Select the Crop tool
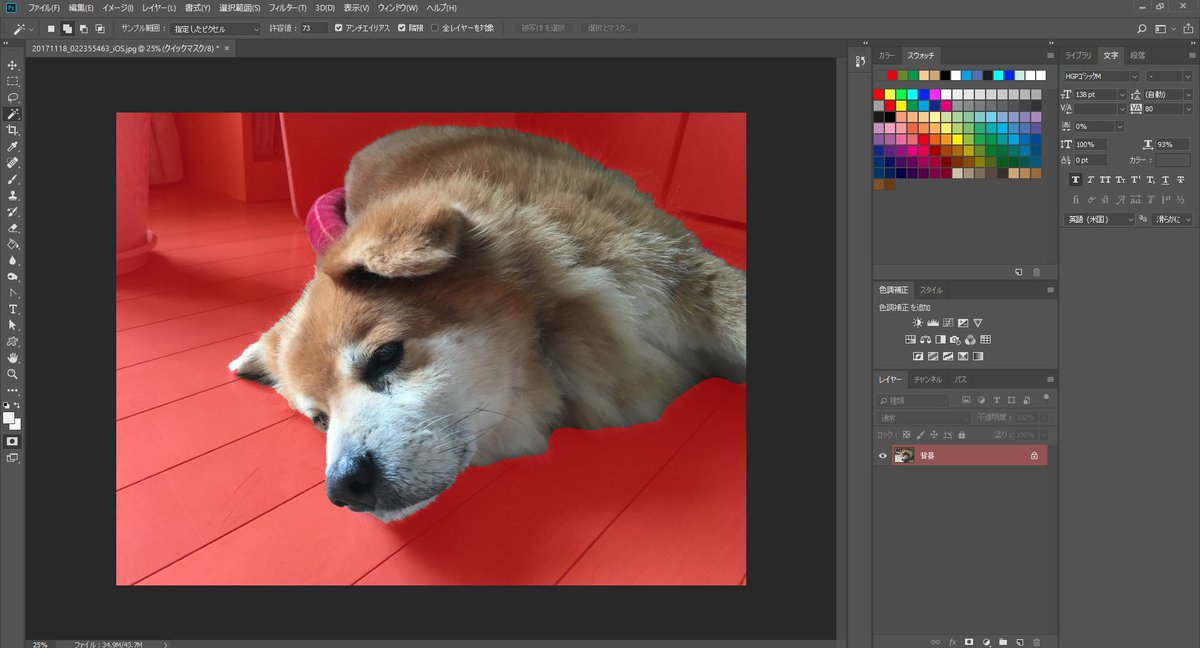The width and height of the screenshot is (1200, 648). [13, 130]
